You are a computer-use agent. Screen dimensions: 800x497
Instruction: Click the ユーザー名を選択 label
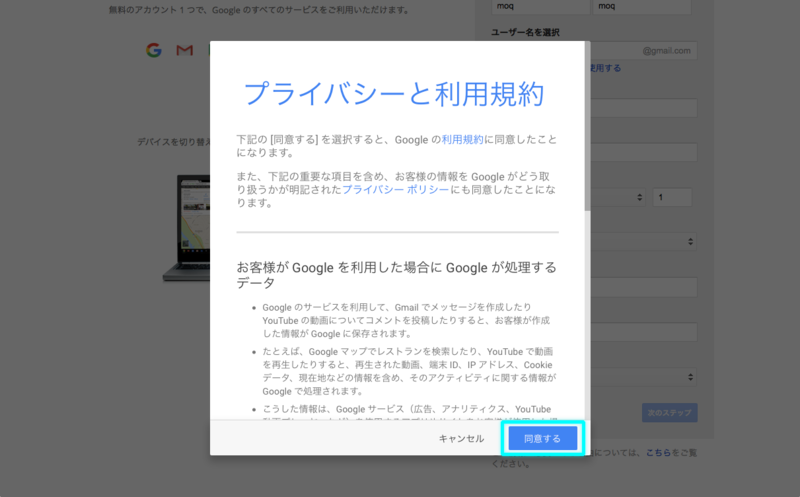pyautogui.click(x=525, y=32)
